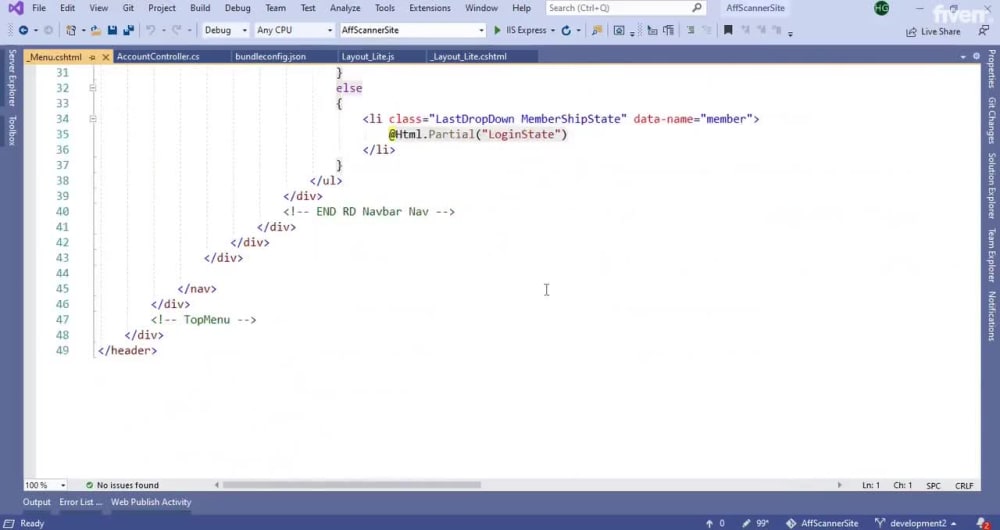This screenshot has height=530, width=1000.
Task: Click the New Project toolbar icon
Action: pos(71,30)
